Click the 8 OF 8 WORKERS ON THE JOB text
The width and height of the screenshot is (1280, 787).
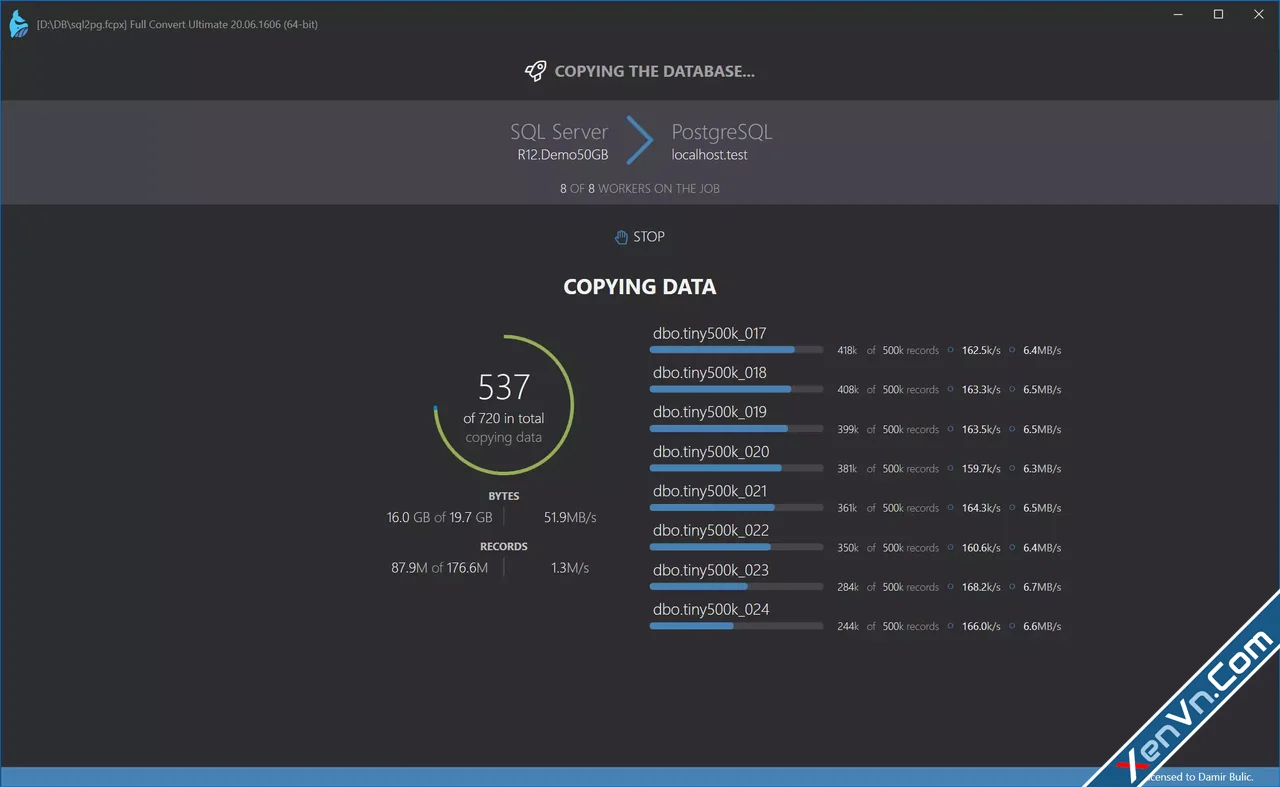click(640, 188)
